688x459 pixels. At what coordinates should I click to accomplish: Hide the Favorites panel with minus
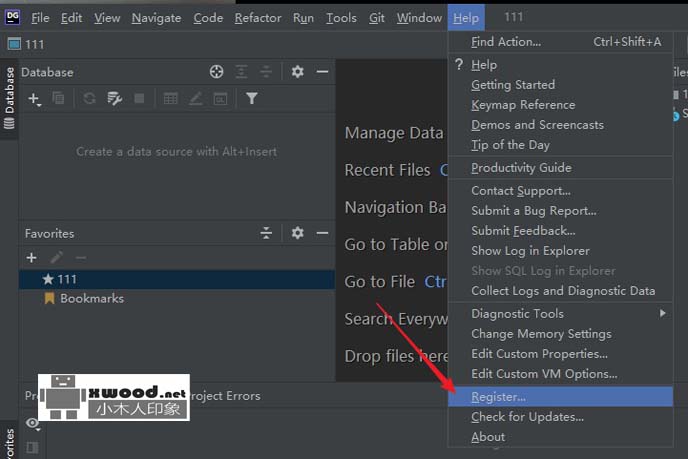[322, 233]
